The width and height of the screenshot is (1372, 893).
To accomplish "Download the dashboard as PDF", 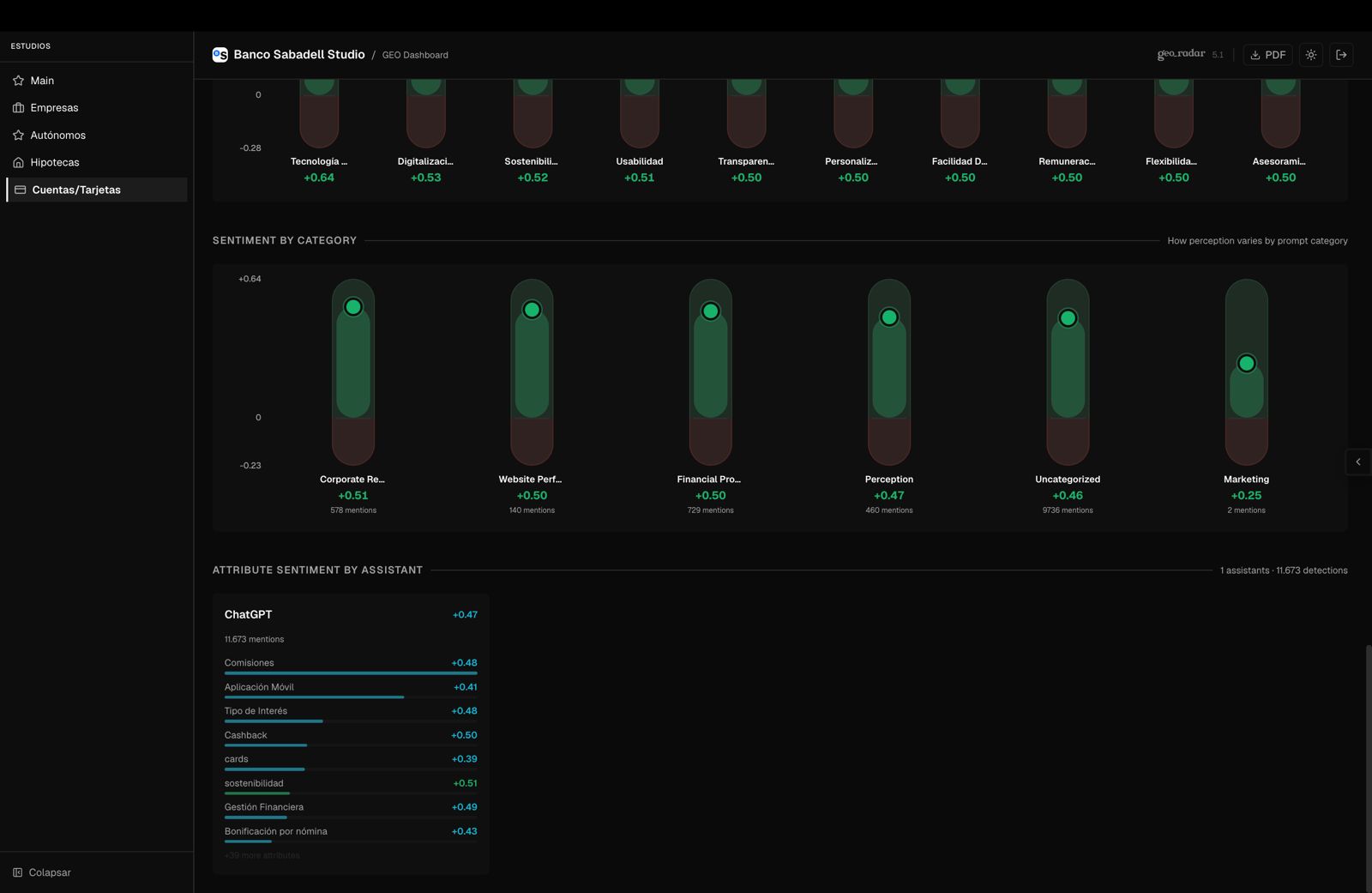I will point(1267,55).
